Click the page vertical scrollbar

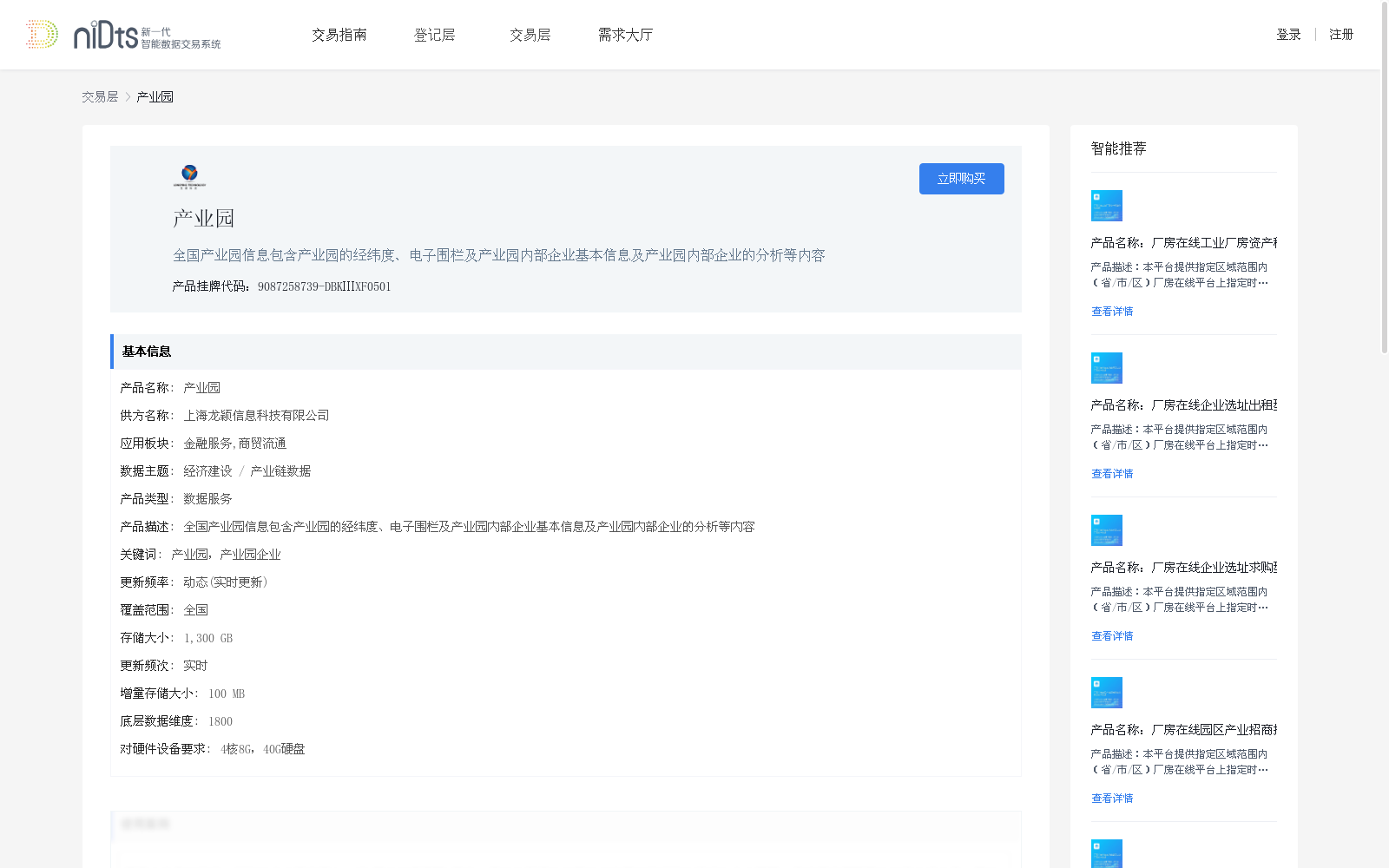1384,177
